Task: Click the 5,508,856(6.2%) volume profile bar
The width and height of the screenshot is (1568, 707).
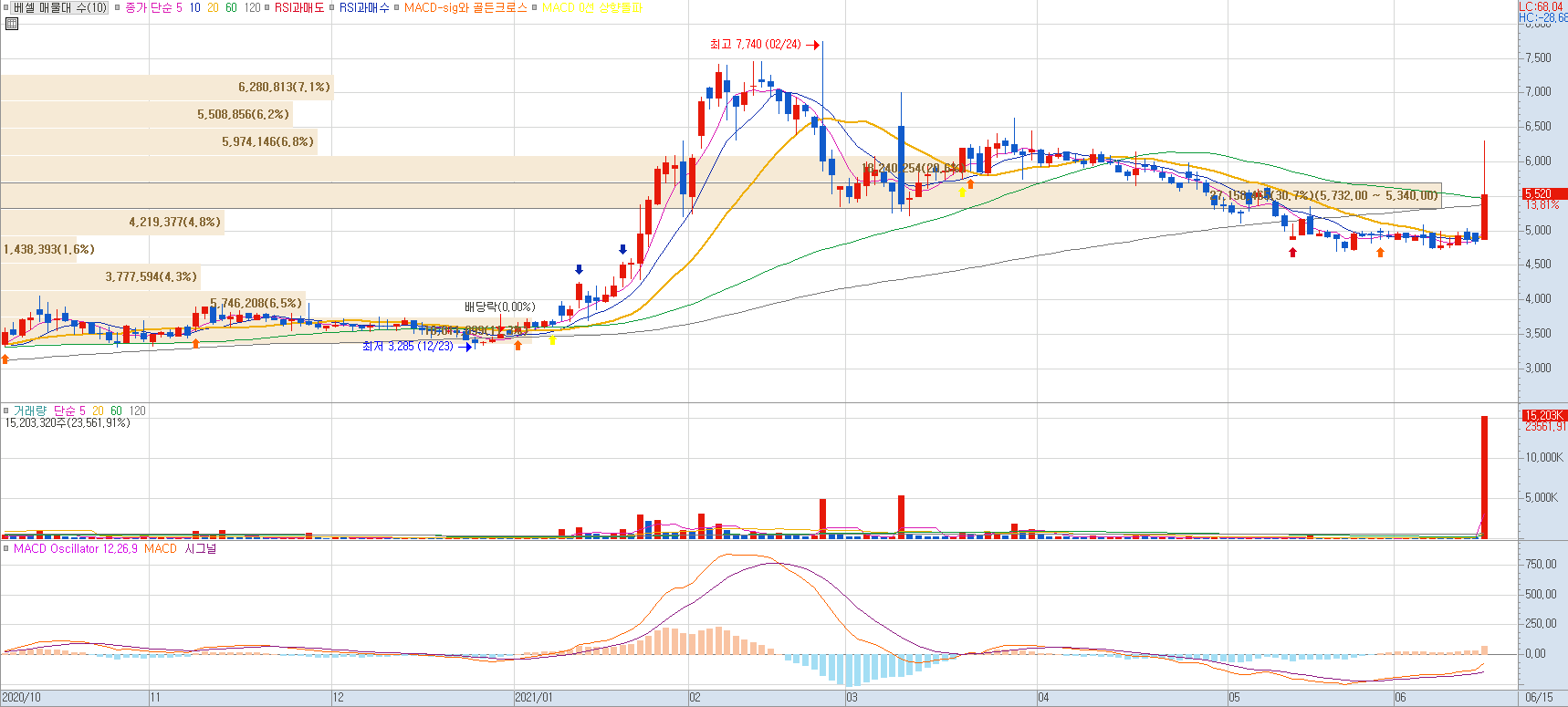Action: point(146,115)
